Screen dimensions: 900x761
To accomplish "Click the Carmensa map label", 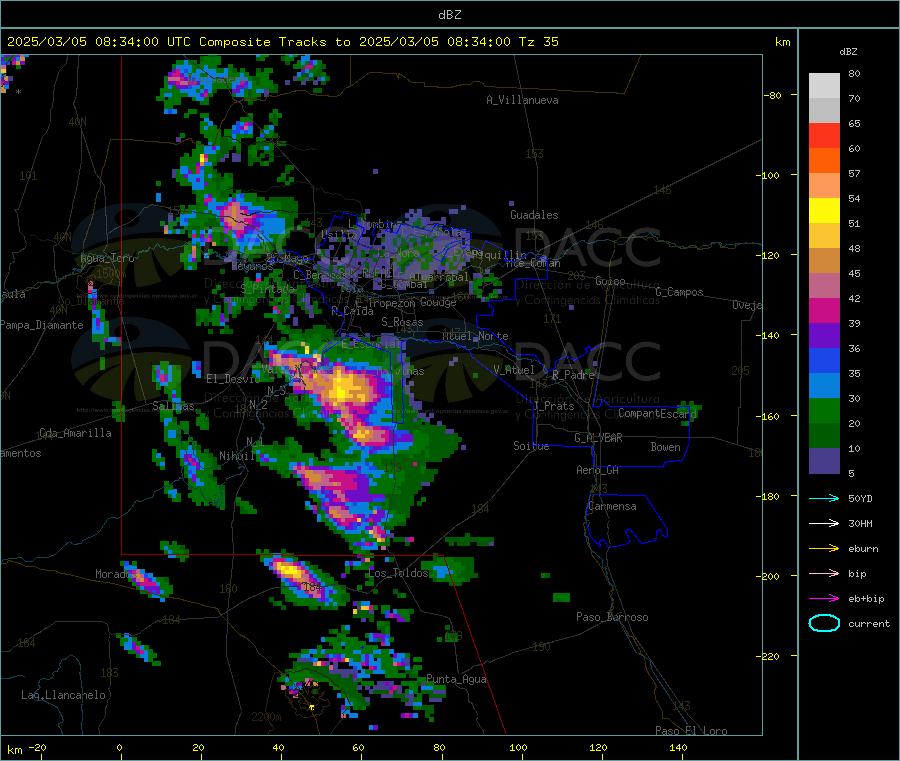I will click(612, 506).
